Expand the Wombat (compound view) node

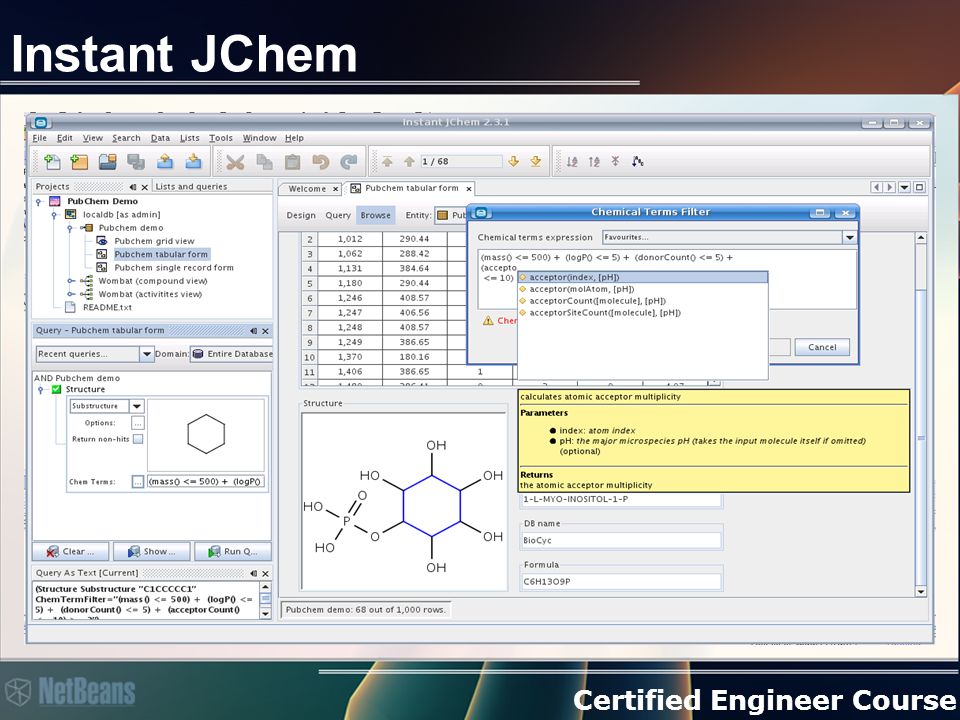point(70,281)
